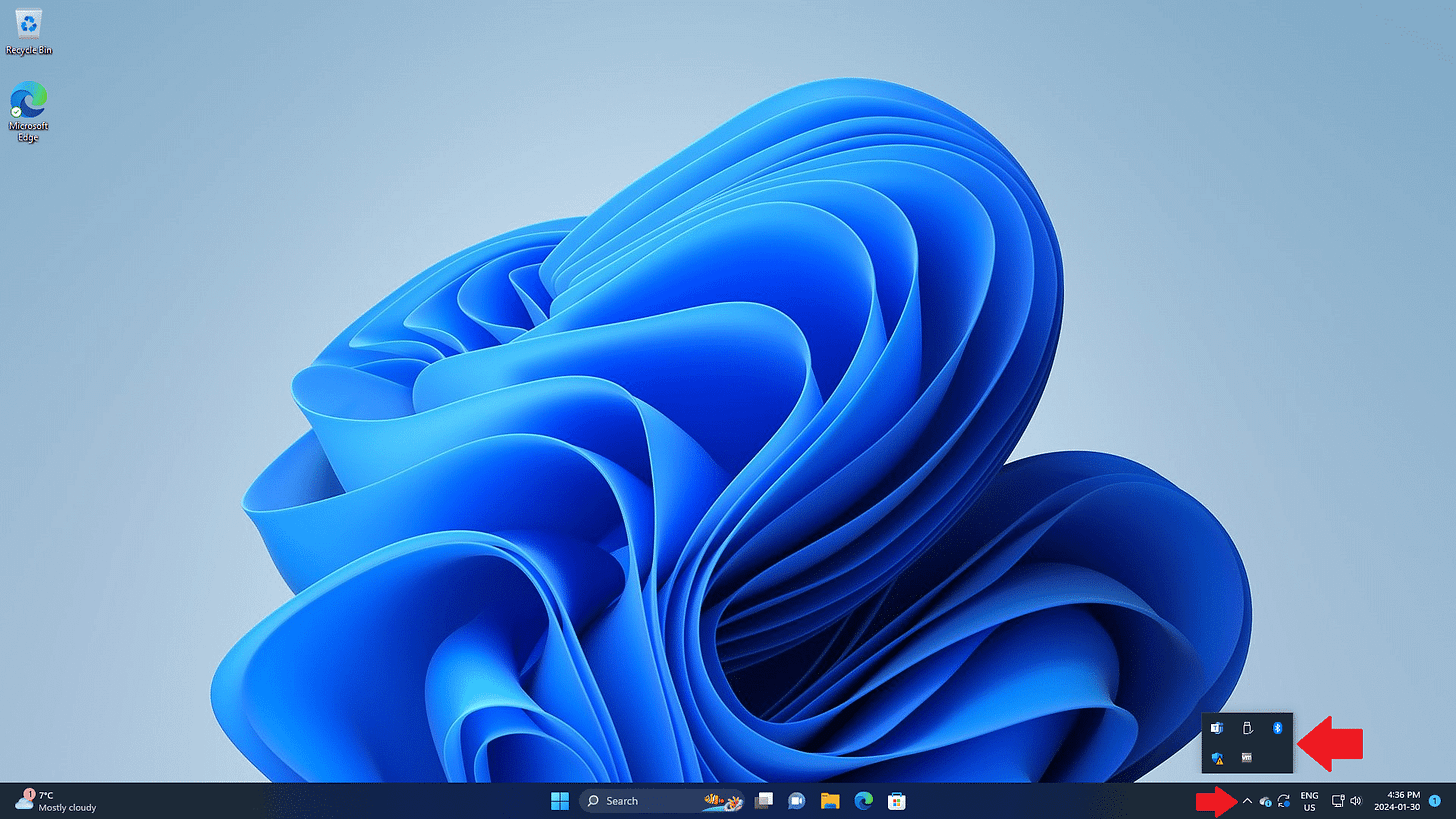Open Microsoft Teams from the system tray flyout
The width and height of the screenshot is (1456, 819).
pyautogui.click(x=1217, y=727)
